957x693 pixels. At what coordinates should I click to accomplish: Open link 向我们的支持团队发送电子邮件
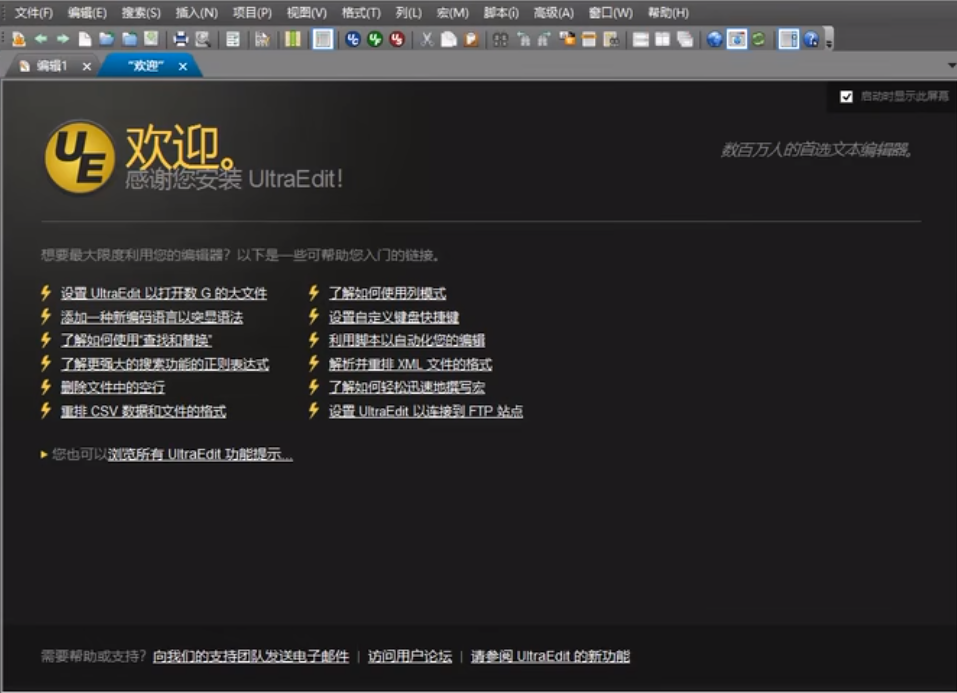click(x=251, y=656)
